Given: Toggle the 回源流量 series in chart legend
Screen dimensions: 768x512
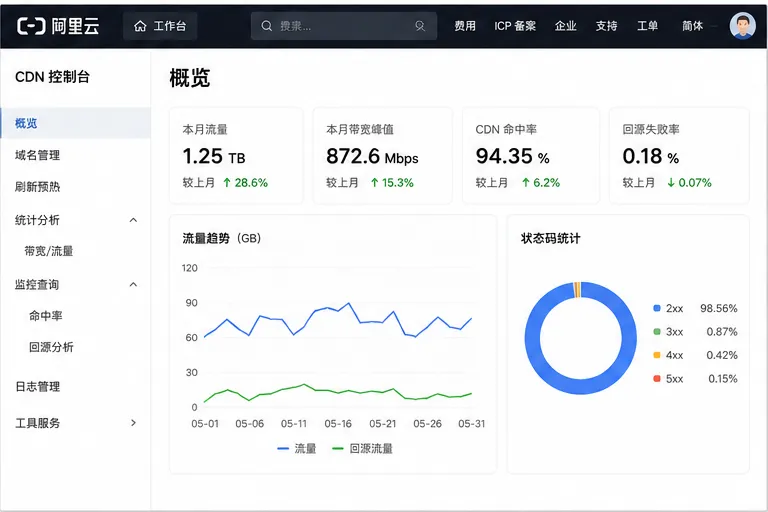Looking at the screenshot, I should pos(362,448).
